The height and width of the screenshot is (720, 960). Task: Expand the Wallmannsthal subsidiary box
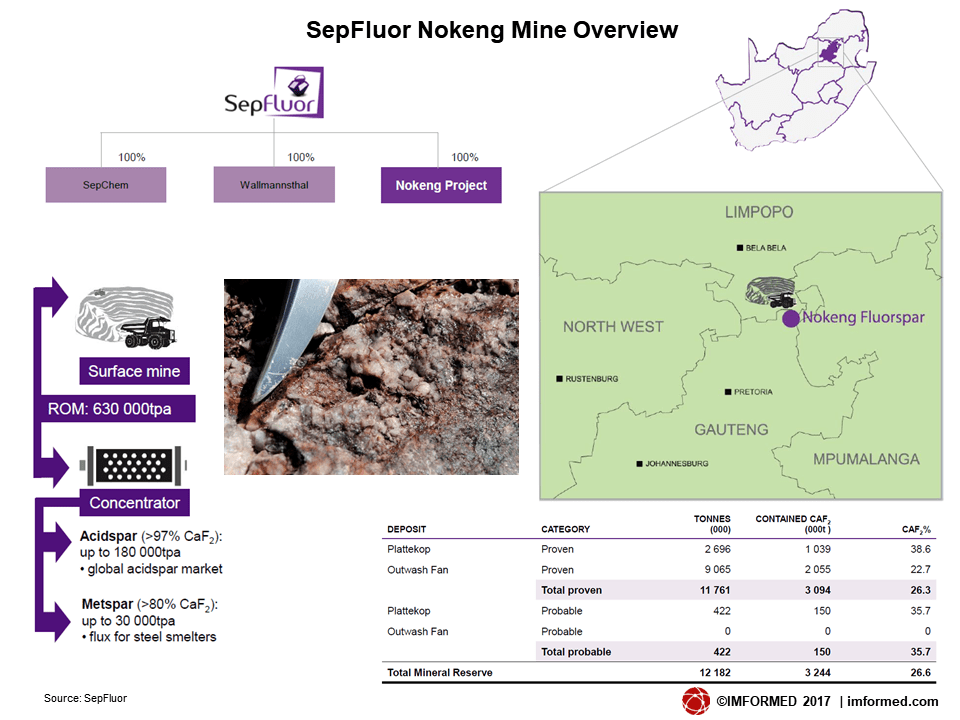tap(274, 185)
